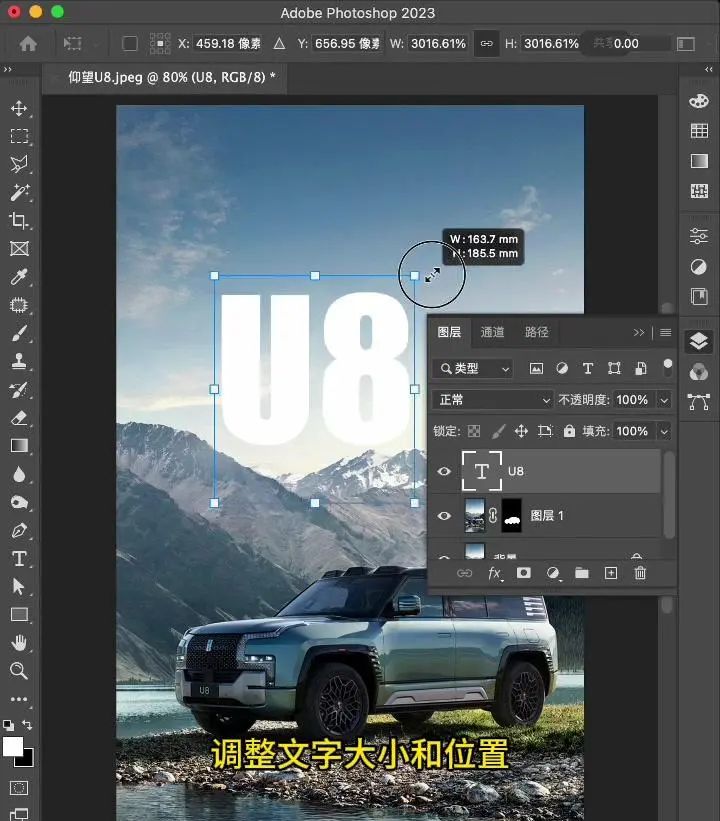Hide the U8 text layer
The image size is (720, 821).
[x=444, y=471]
